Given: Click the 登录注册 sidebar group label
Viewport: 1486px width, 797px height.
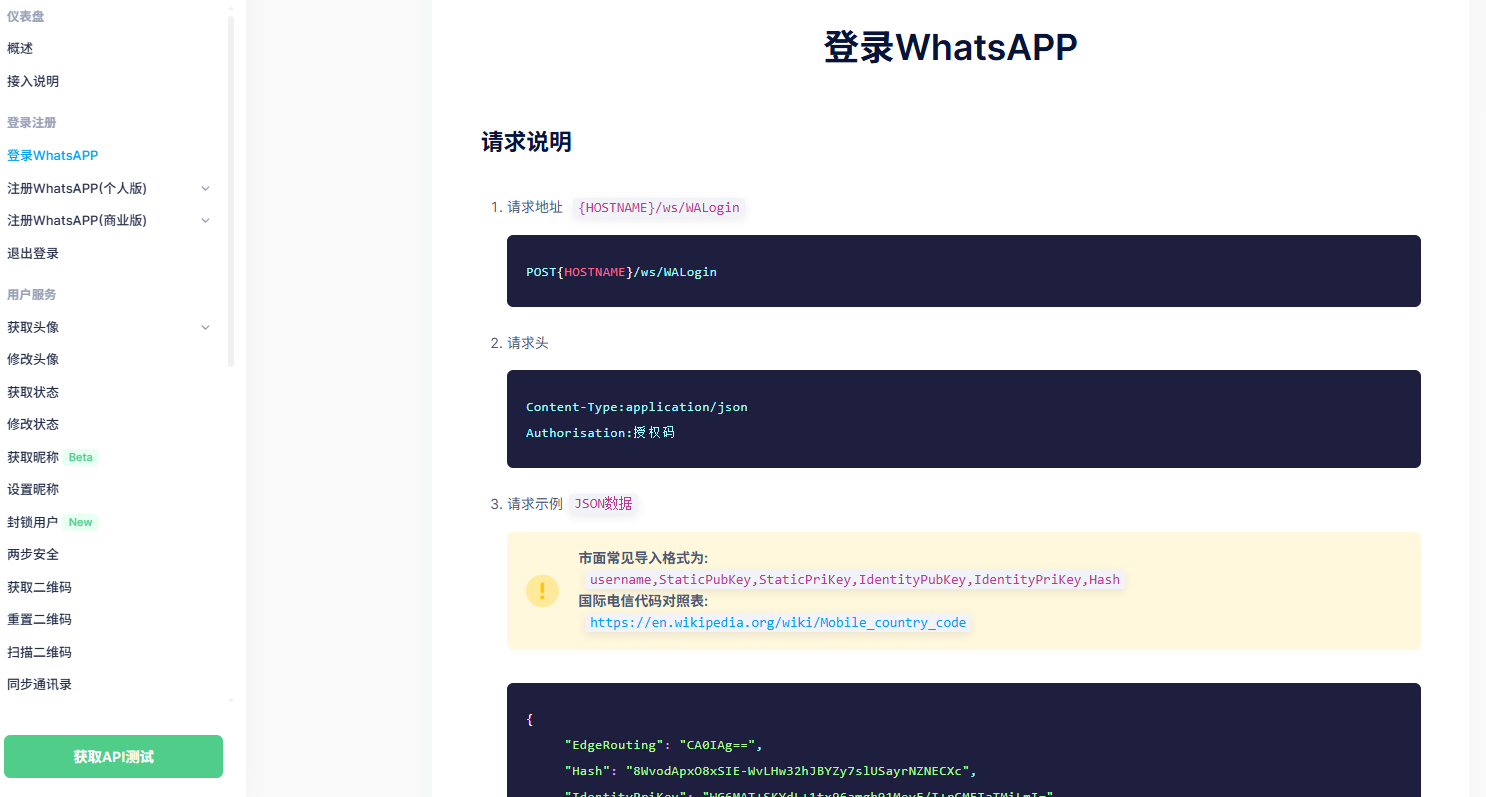Looking at the screenshot, I should click(31, 122).
